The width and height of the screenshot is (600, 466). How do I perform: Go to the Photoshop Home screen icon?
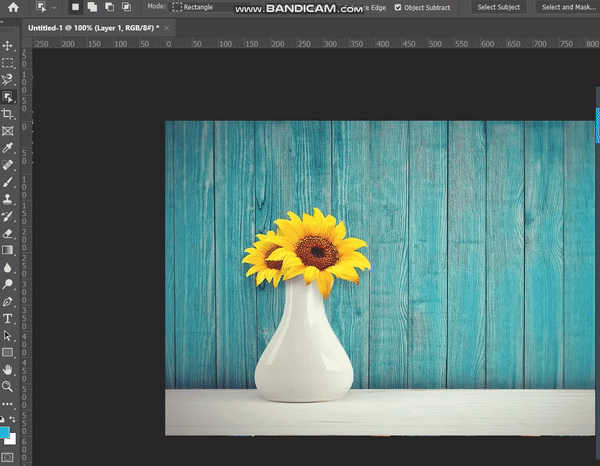[x=13, y=7]
